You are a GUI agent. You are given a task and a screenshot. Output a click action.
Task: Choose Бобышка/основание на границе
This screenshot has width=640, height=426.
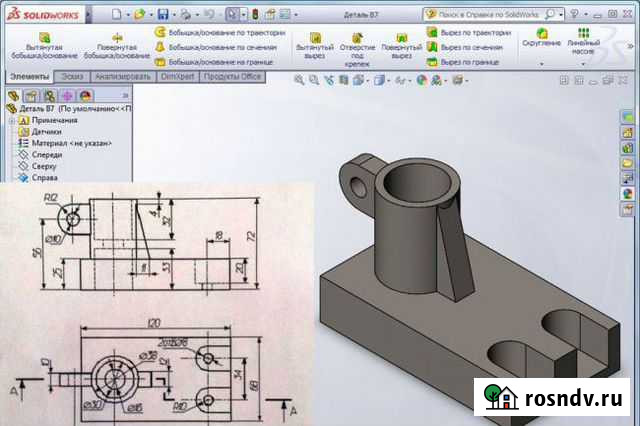click(213, 62)
